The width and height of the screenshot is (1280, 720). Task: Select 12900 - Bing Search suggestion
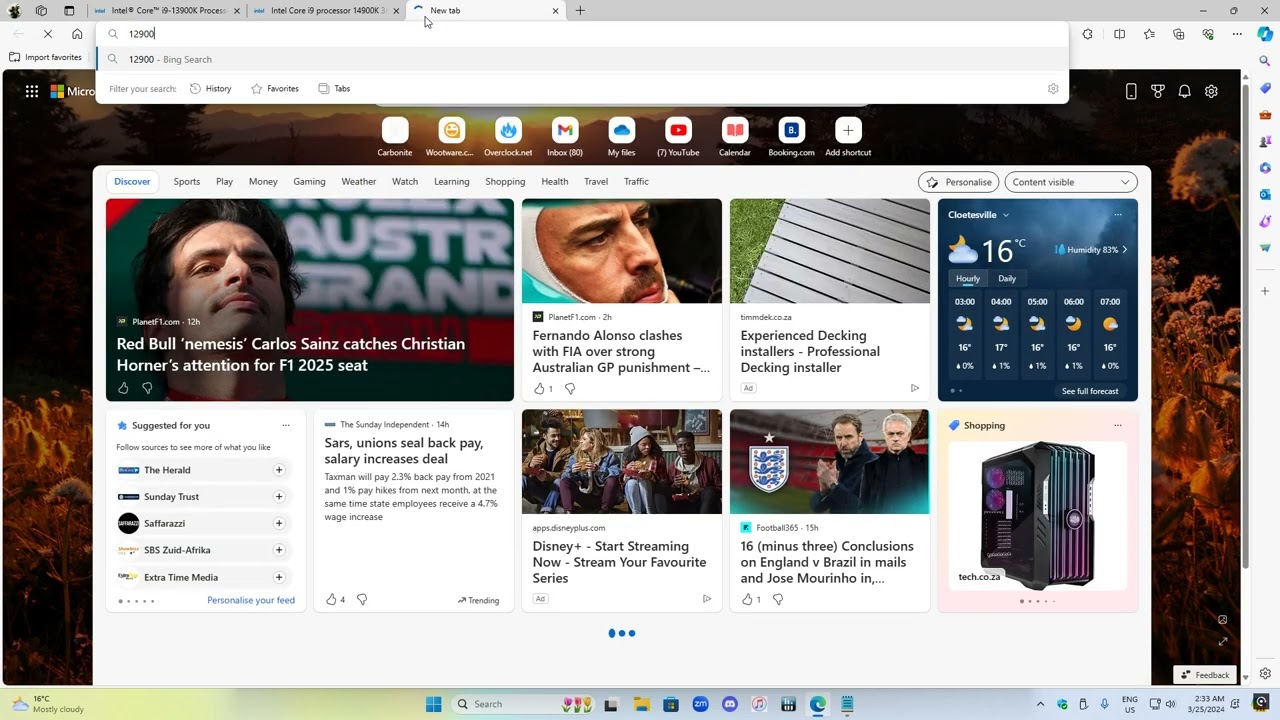pyautogui.click(x=582, y=59)
